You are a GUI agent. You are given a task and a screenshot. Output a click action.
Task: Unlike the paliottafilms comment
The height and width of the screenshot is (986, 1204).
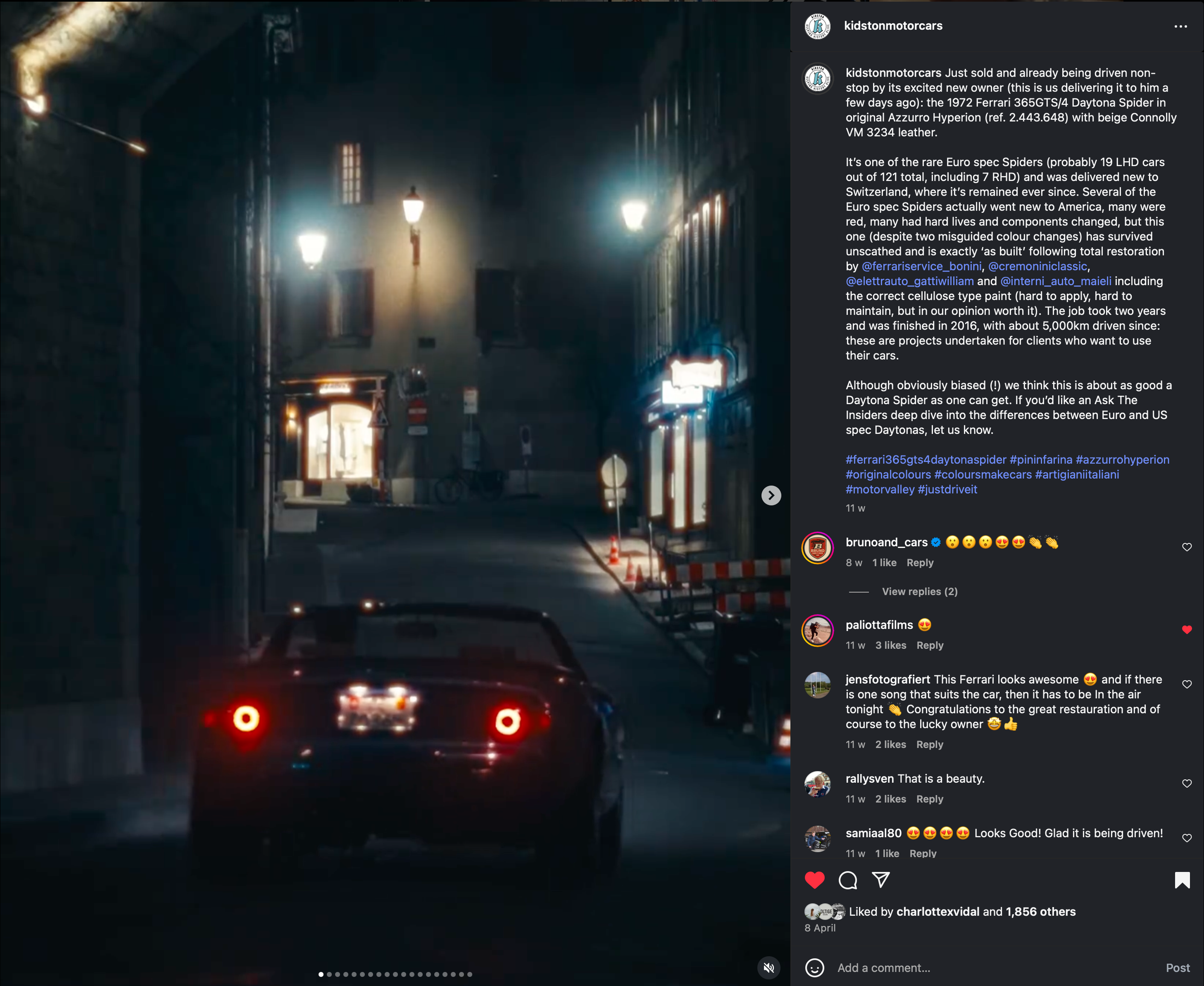(x=1186, y=629)
